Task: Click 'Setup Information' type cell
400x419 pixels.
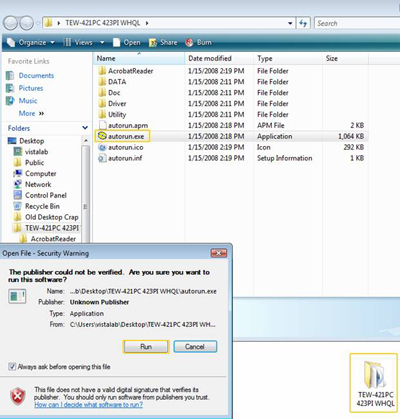Action: (x=285, y=158)
